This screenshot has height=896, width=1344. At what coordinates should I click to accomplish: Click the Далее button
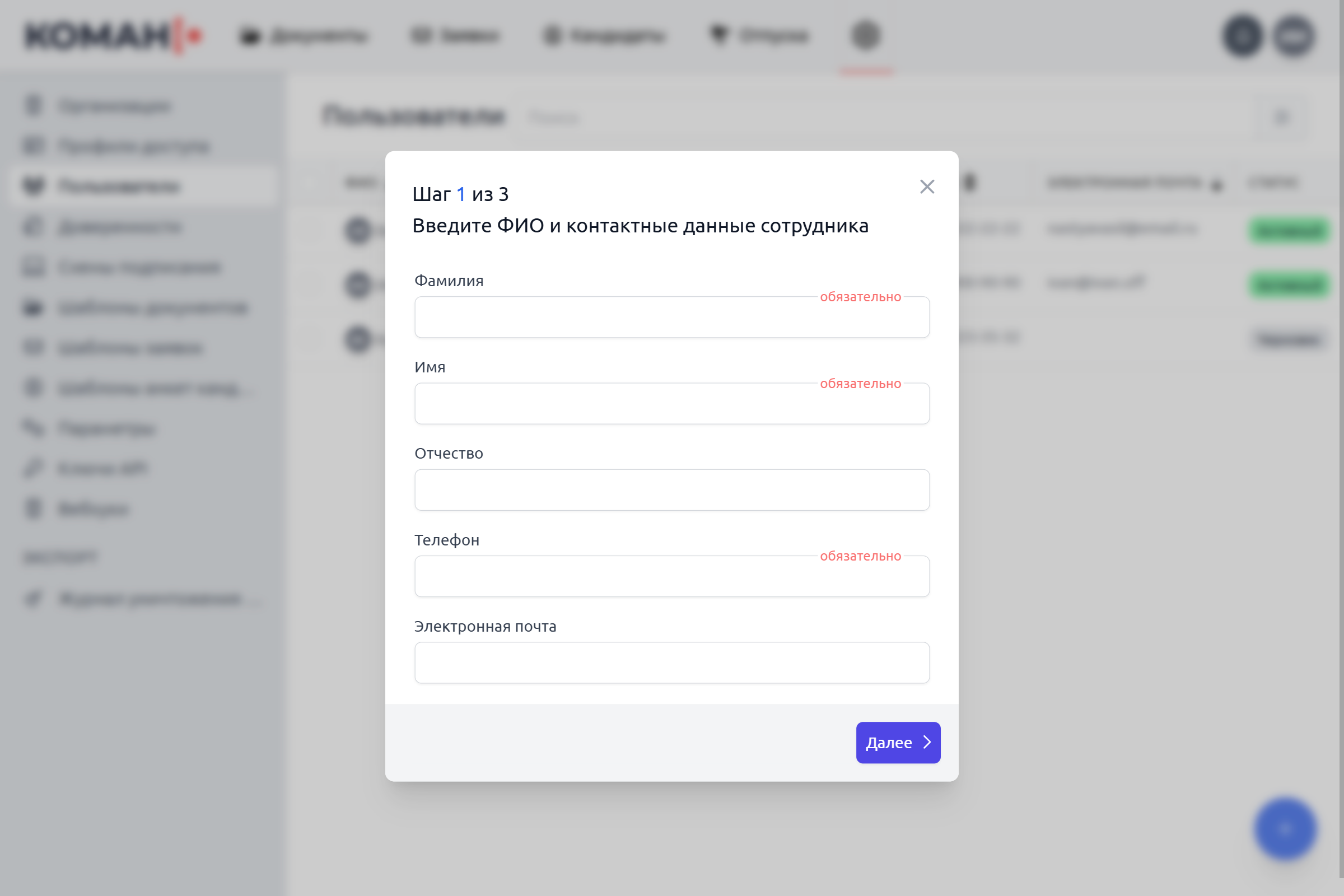tap(897, 743)
